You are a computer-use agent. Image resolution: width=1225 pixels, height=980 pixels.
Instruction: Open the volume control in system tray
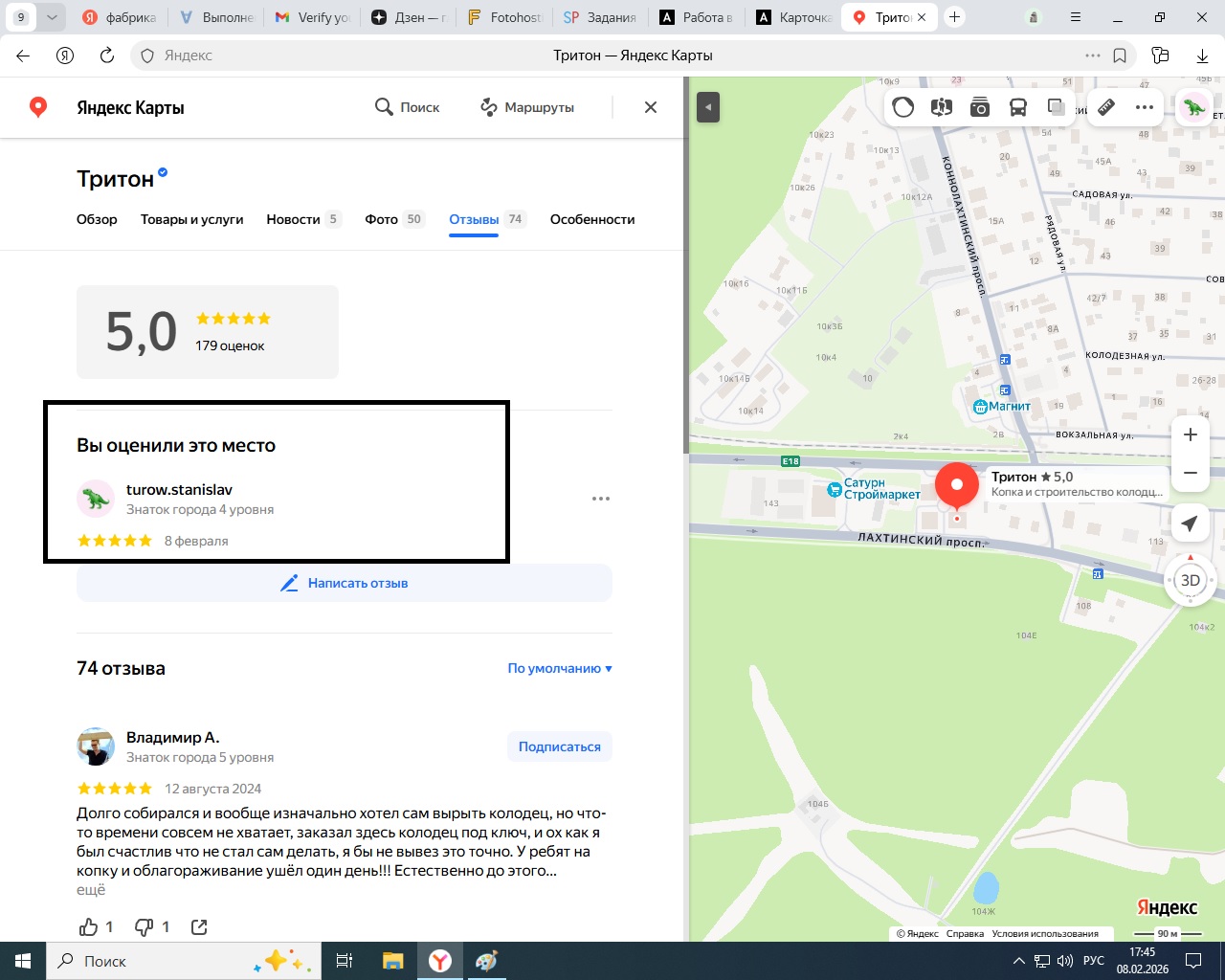pos(1065,961)
